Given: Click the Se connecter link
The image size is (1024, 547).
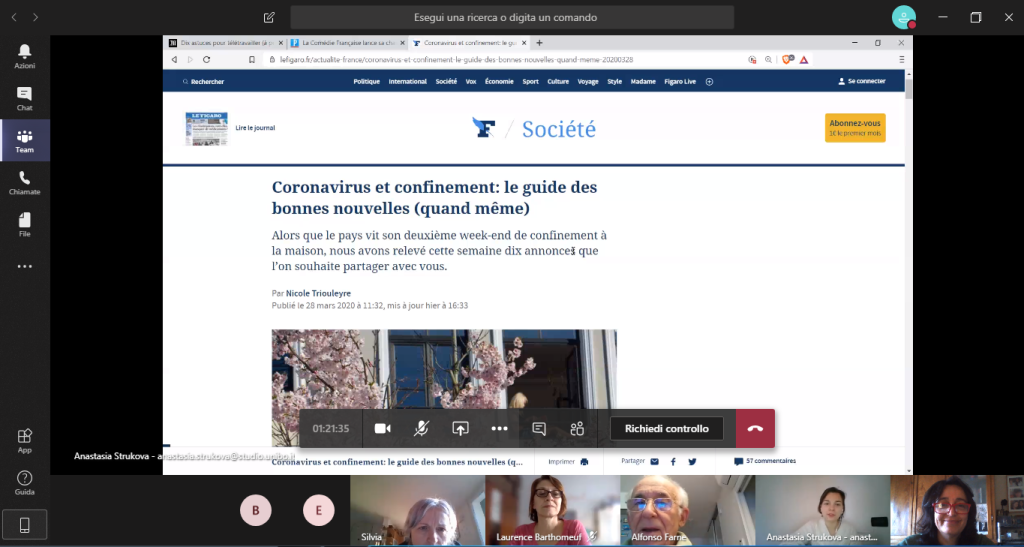Looking at the screenshot, I should tap(861, 81).
